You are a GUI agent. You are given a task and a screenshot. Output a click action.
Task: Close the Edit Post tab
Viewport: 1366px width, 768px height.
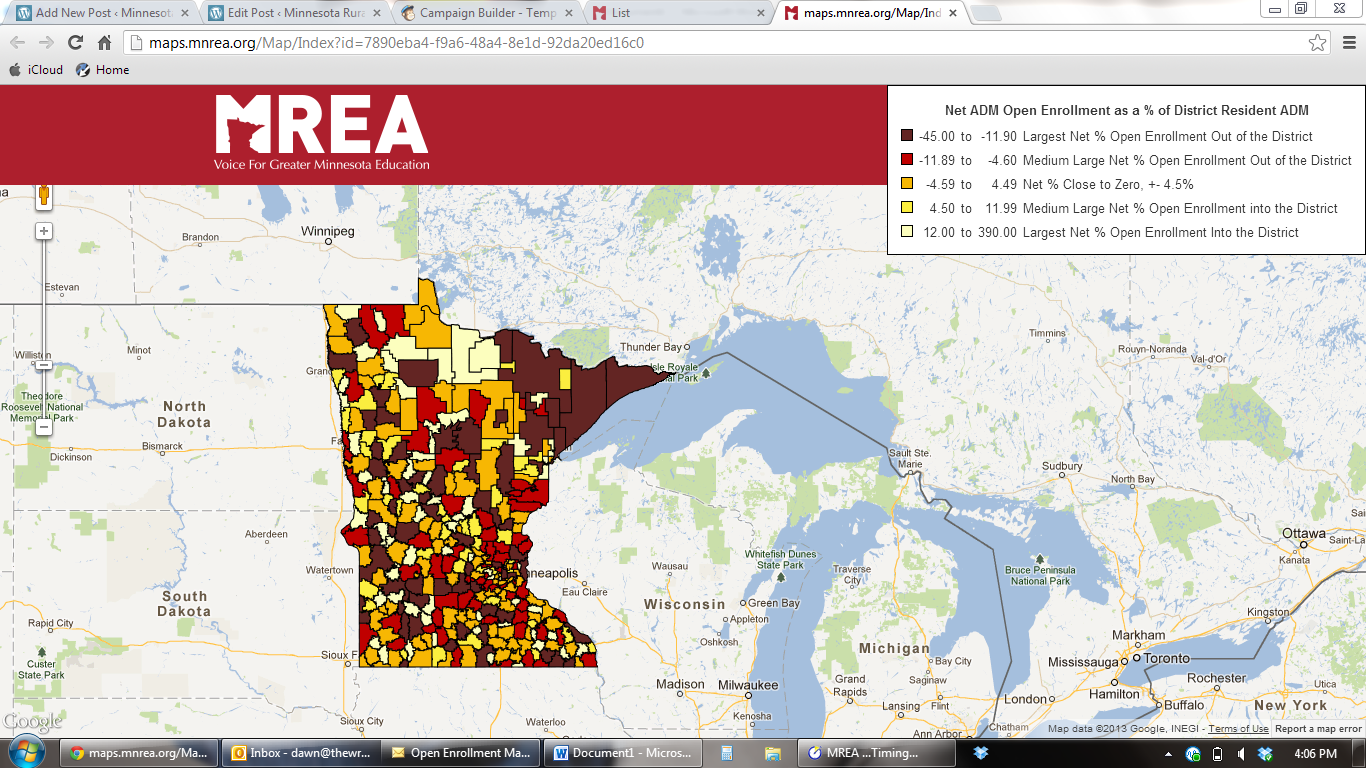pyautogui.click(x=376, y=13)
